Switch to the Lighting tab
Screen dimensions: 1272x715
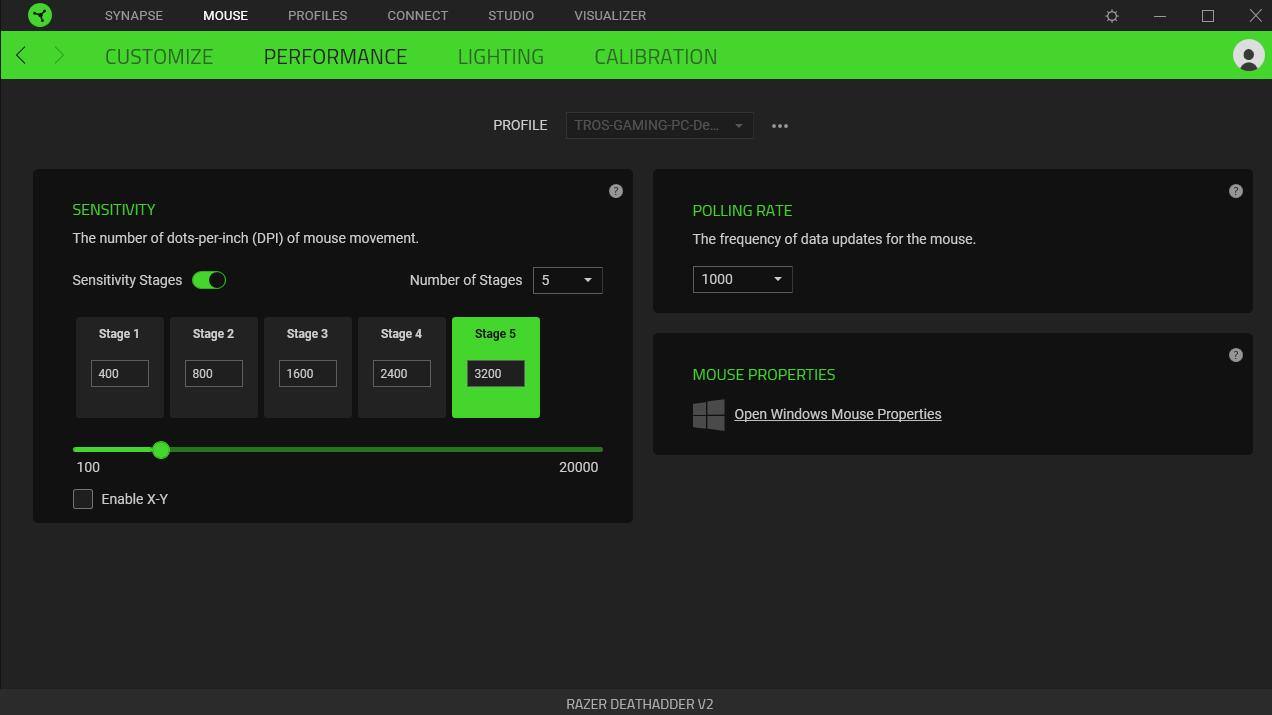(x=500, y=56)
